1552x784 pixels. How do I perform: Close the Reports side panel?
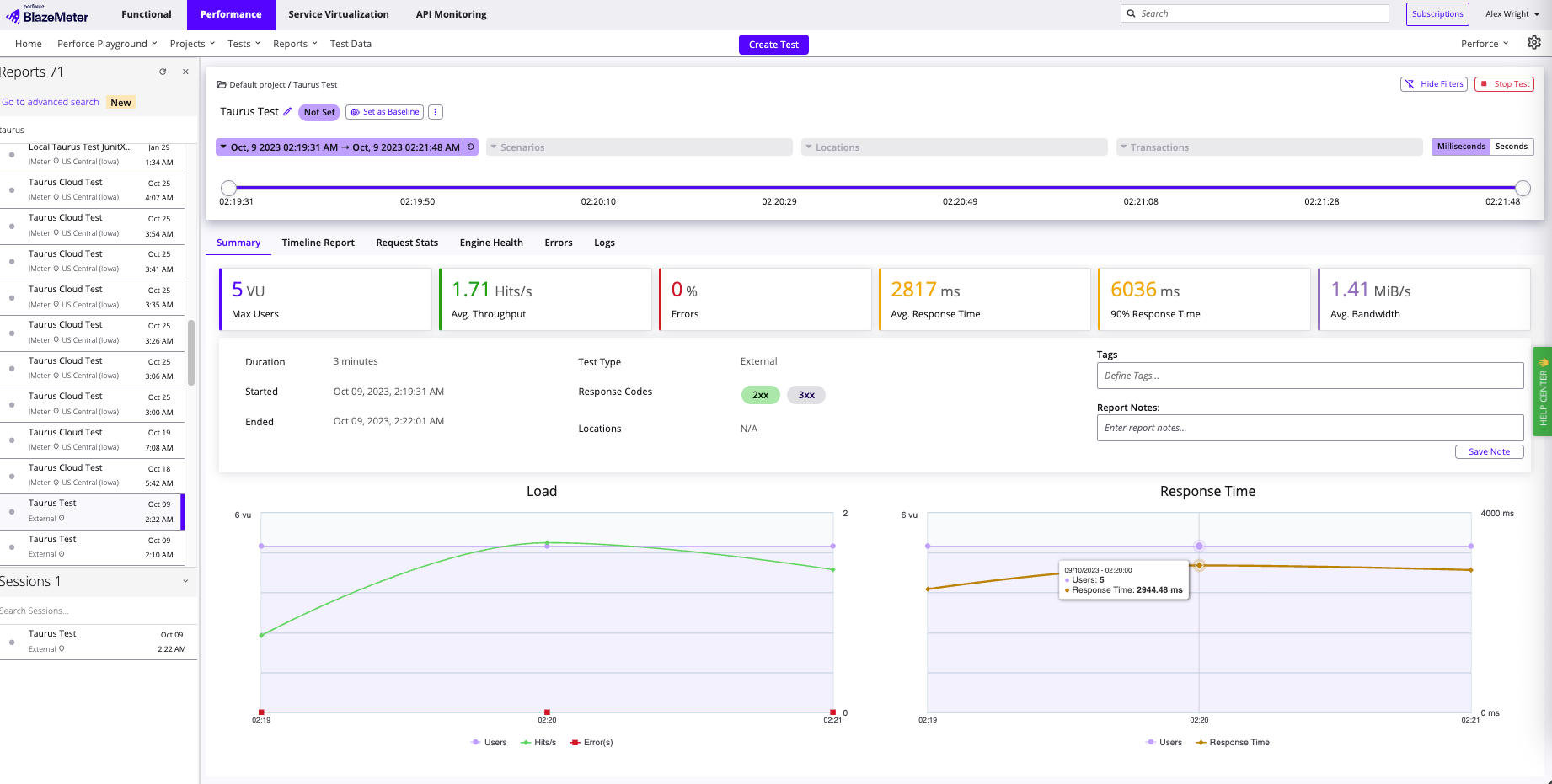pos(185,72)
